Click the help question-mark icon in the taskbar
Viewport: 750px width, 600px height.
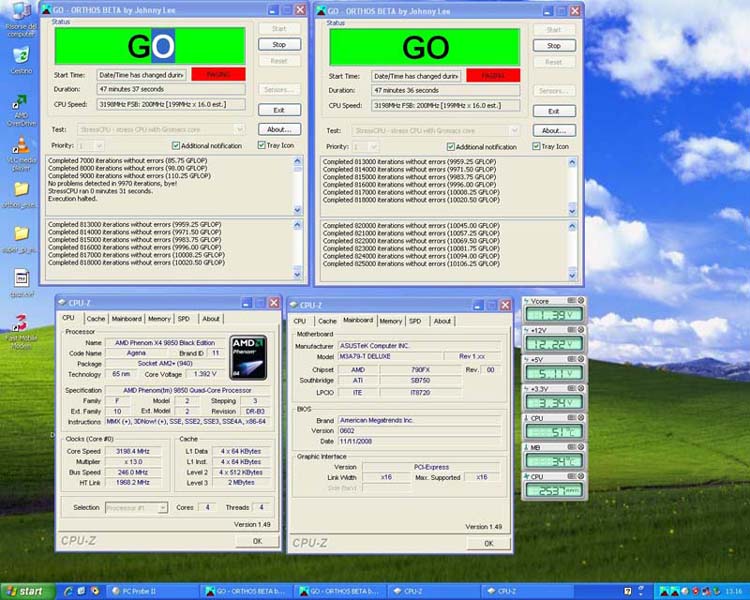click(628, 591)
